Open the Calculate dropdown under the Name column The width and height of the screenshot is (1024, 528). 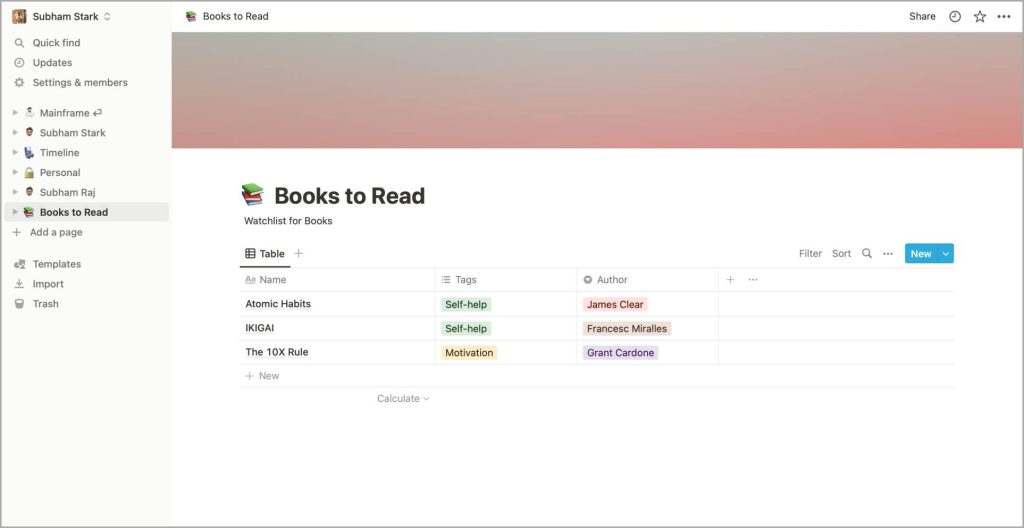(403, 399)
